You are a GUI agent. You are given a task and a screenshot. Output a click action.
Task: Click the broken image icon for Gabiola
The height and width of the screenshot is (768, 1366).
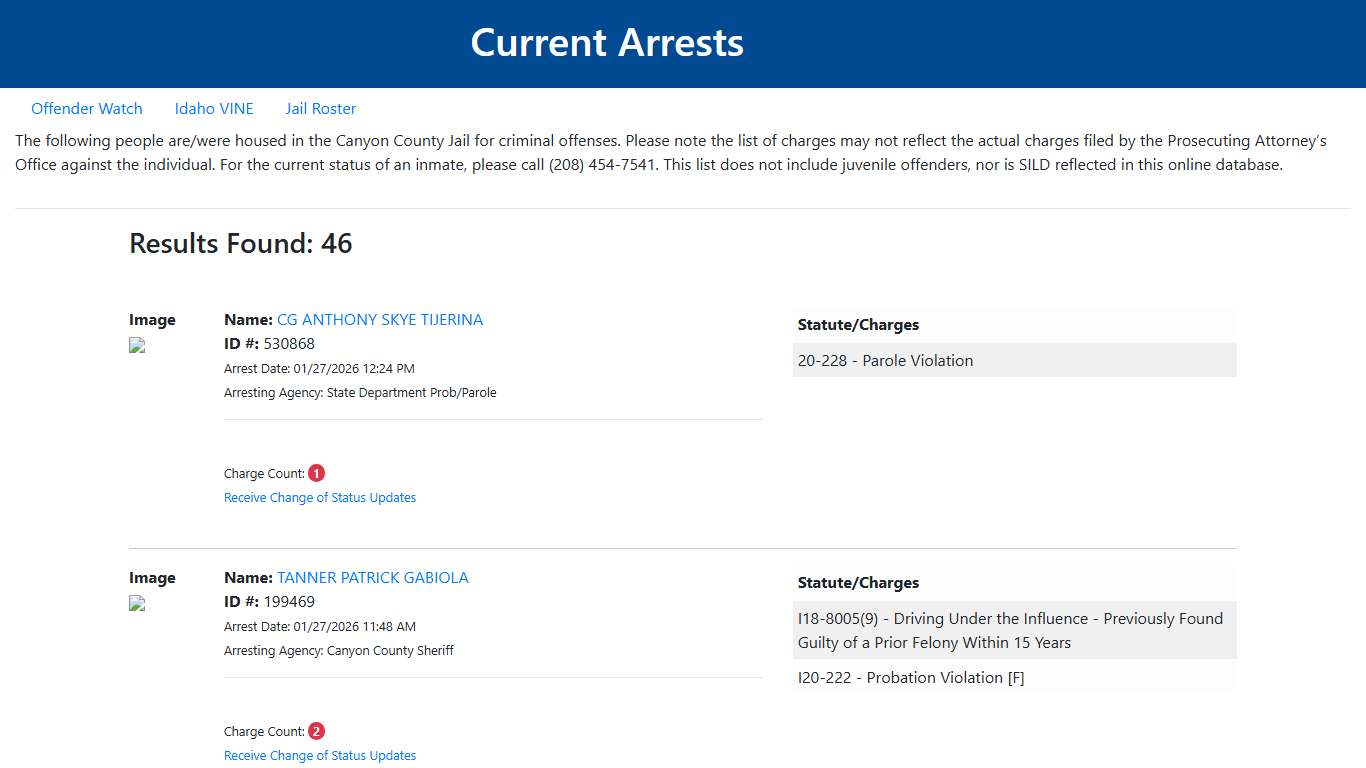pyautogui.click(x=136, y=603)
